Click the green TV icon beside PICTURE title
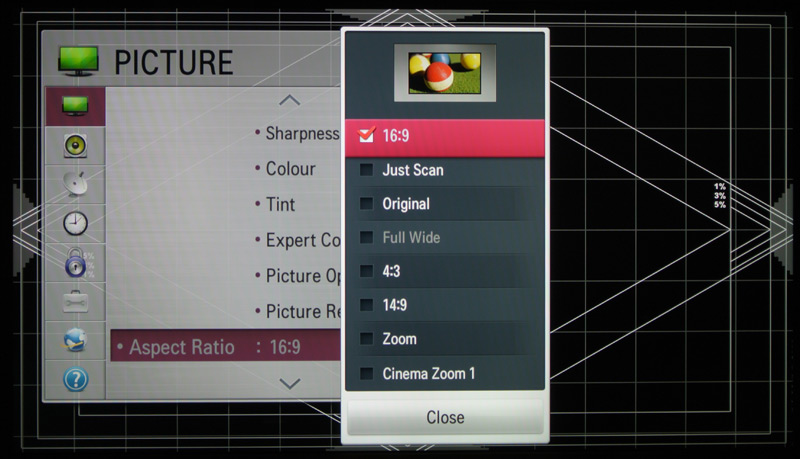This screenshot has height=459, width=800. (x=78, y=61)
